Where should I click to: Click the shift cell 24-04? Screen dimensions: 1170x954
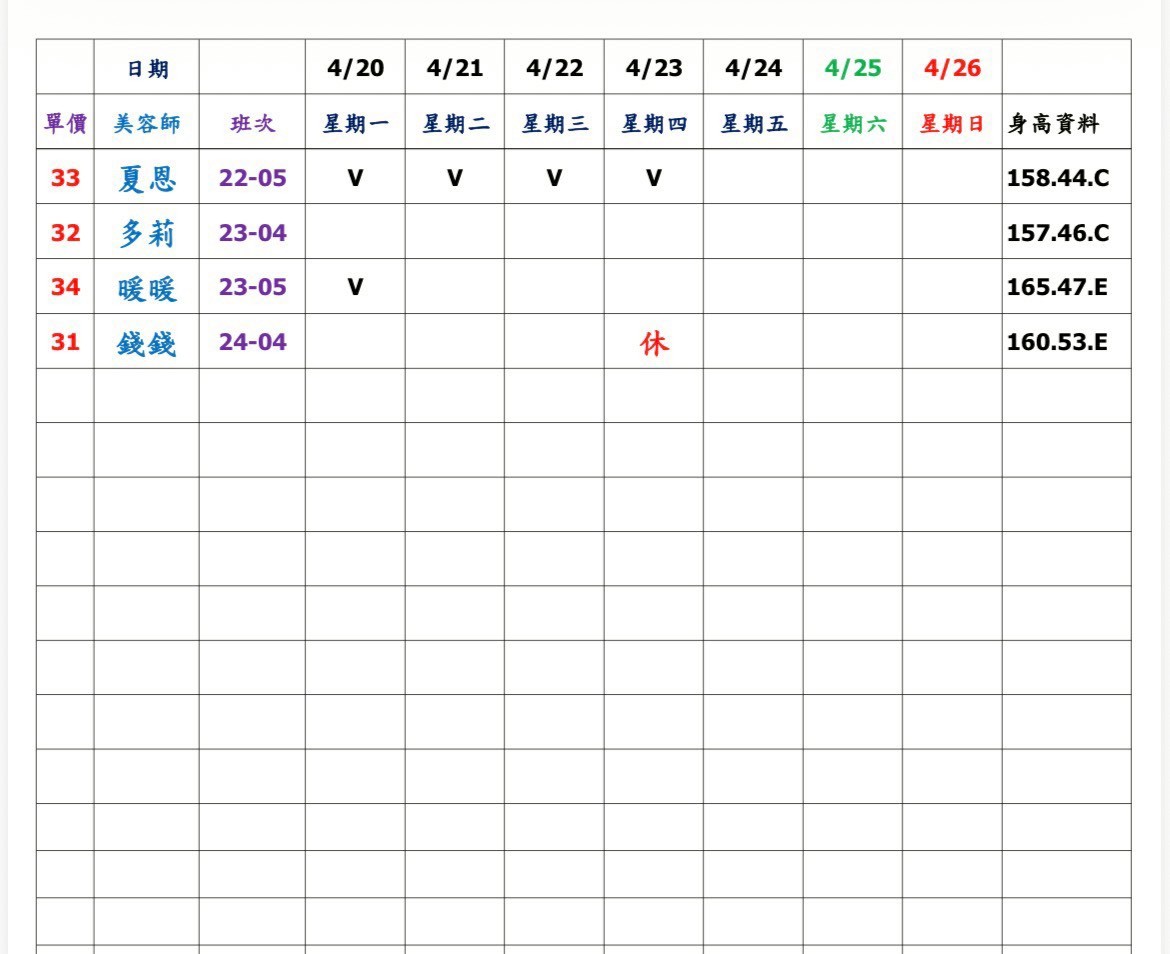pos(252,342)
